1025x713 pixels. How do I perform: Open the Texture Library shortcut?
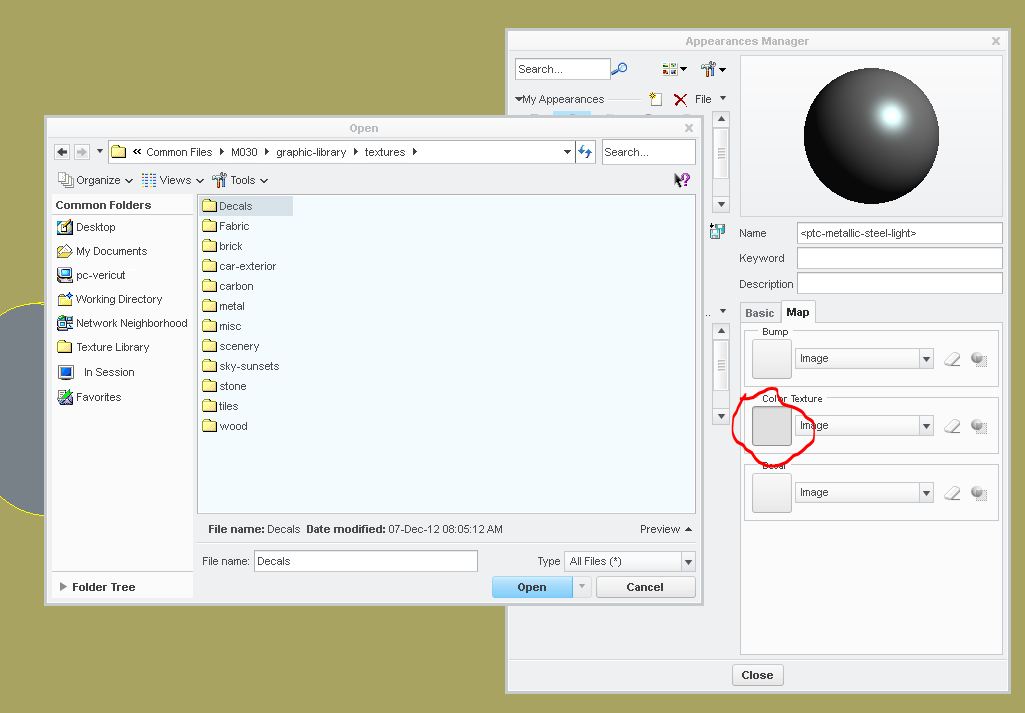pos(103,347)
